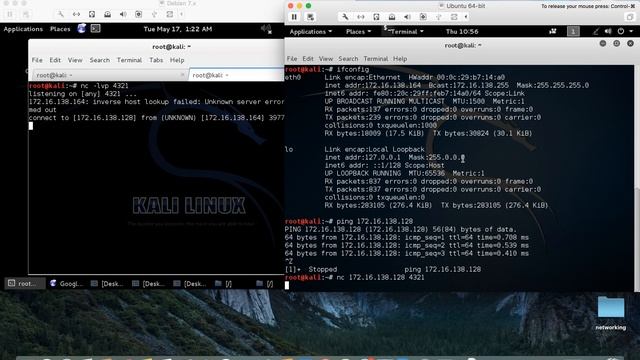640x360 pixels.
Task: Click snapshot icon beside pause in Ubuntu VM toolbar
Action: click(310, 17)
